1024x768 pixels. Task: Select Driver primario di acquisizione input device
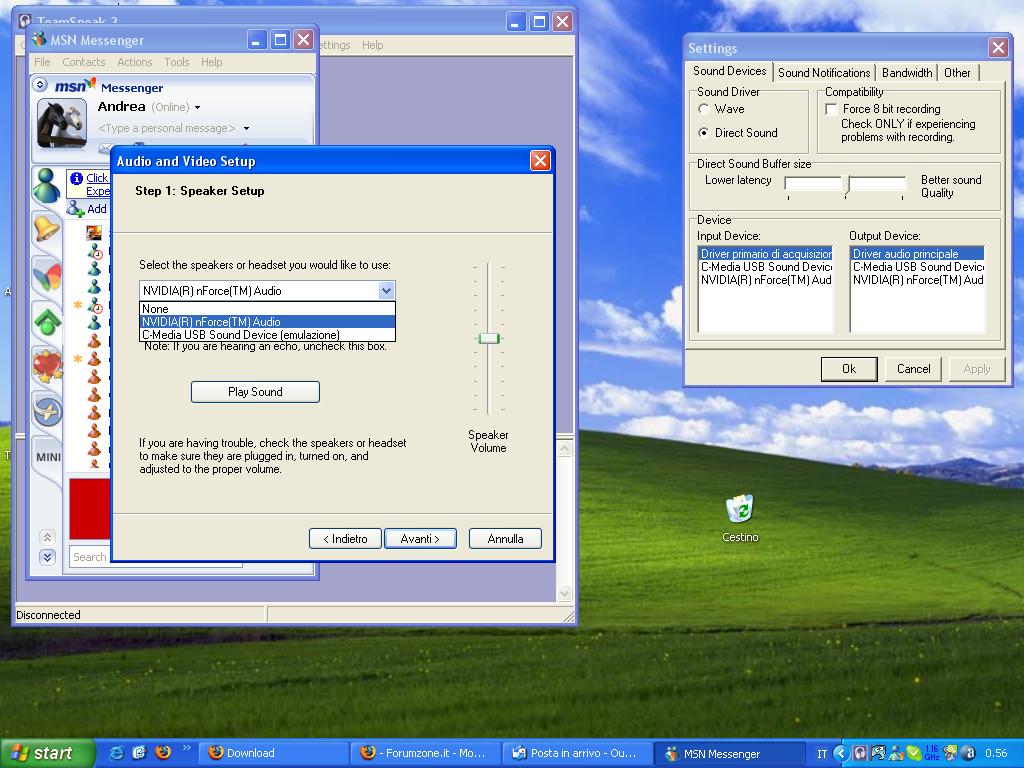click(x=765, y=253)
